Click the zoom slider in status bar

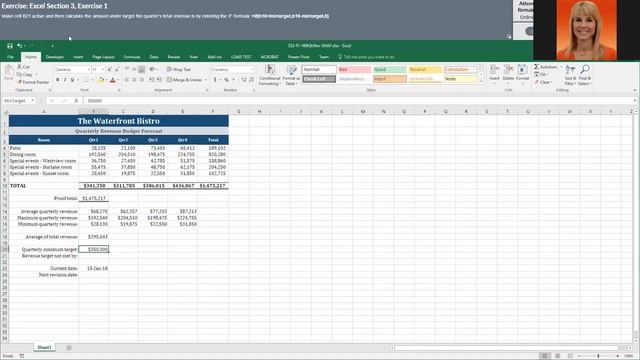click(x=598, y=356)
